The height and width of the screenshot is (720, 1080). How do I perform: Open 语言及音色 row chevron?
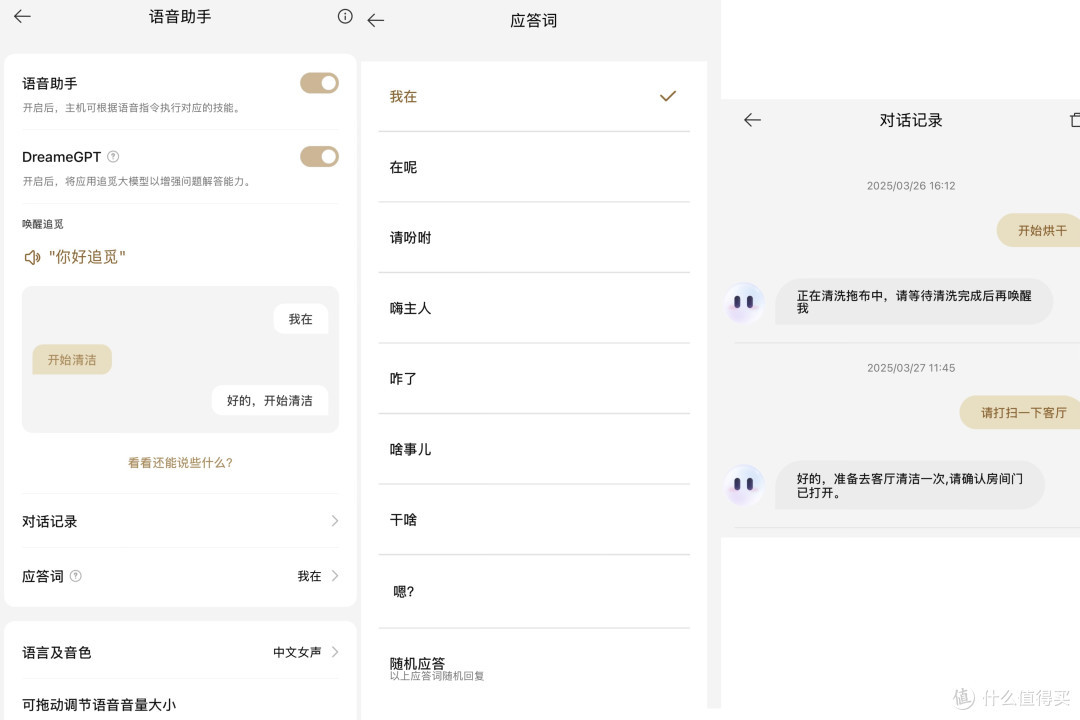(335, 652)
